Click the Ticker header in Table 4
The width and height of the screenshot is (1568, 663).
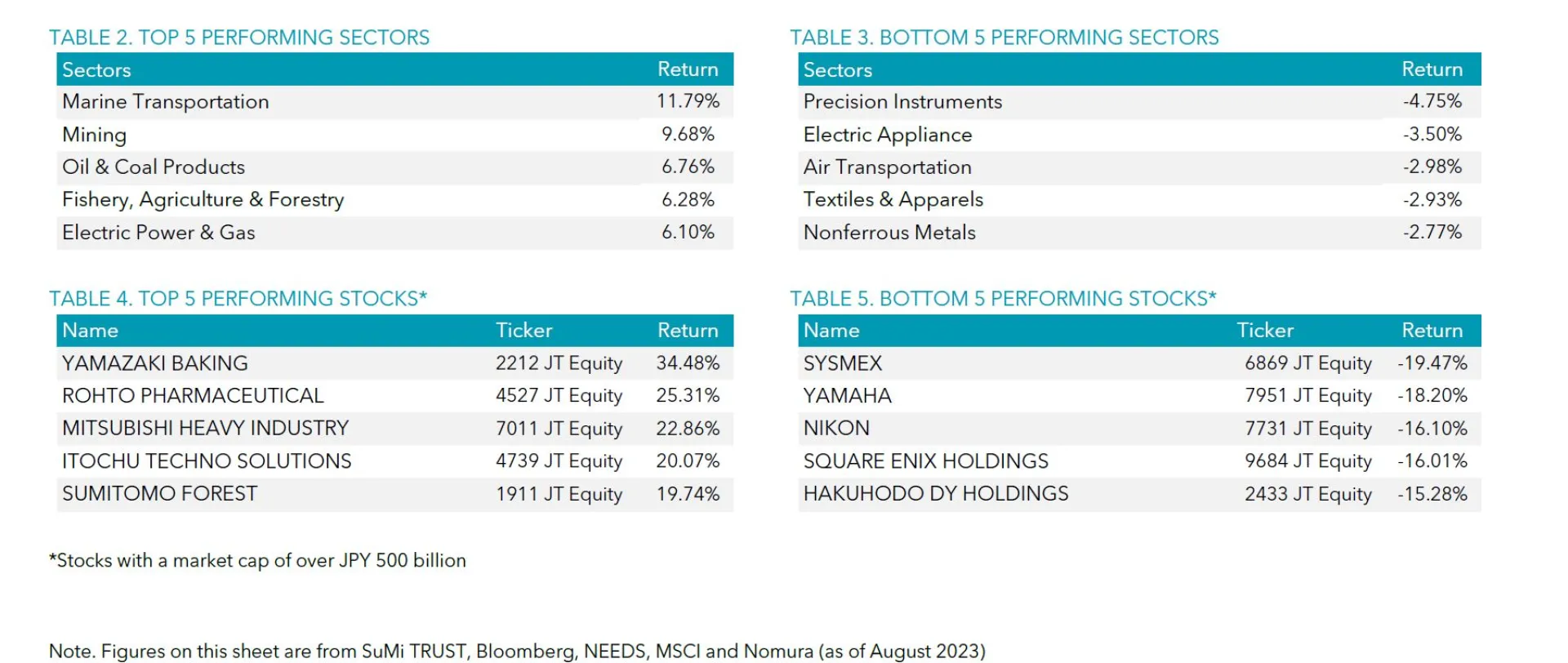pos(523,331)
